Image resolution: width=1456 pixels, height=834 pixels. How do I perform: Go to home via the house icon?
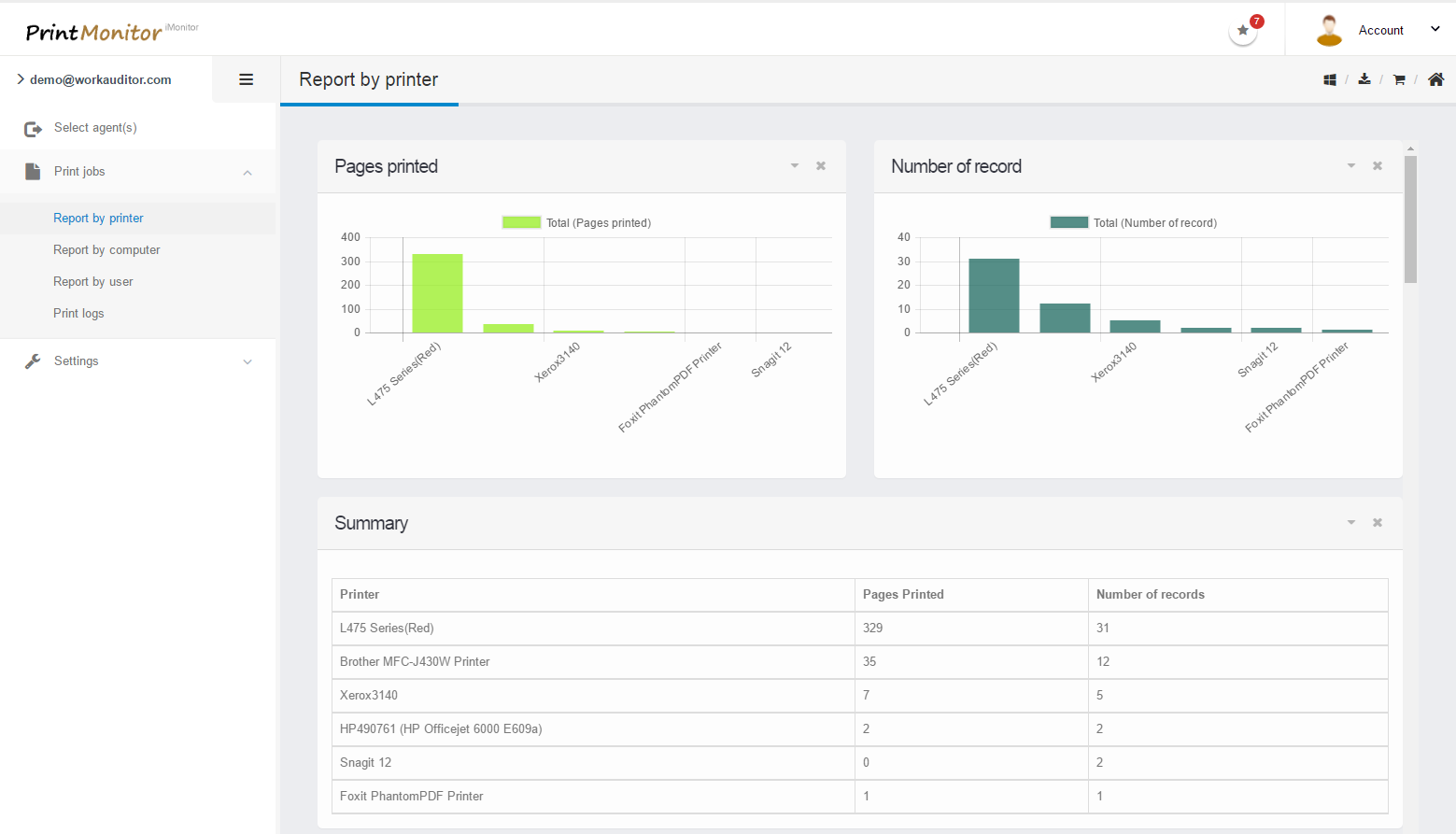(x=1436, y=79)
